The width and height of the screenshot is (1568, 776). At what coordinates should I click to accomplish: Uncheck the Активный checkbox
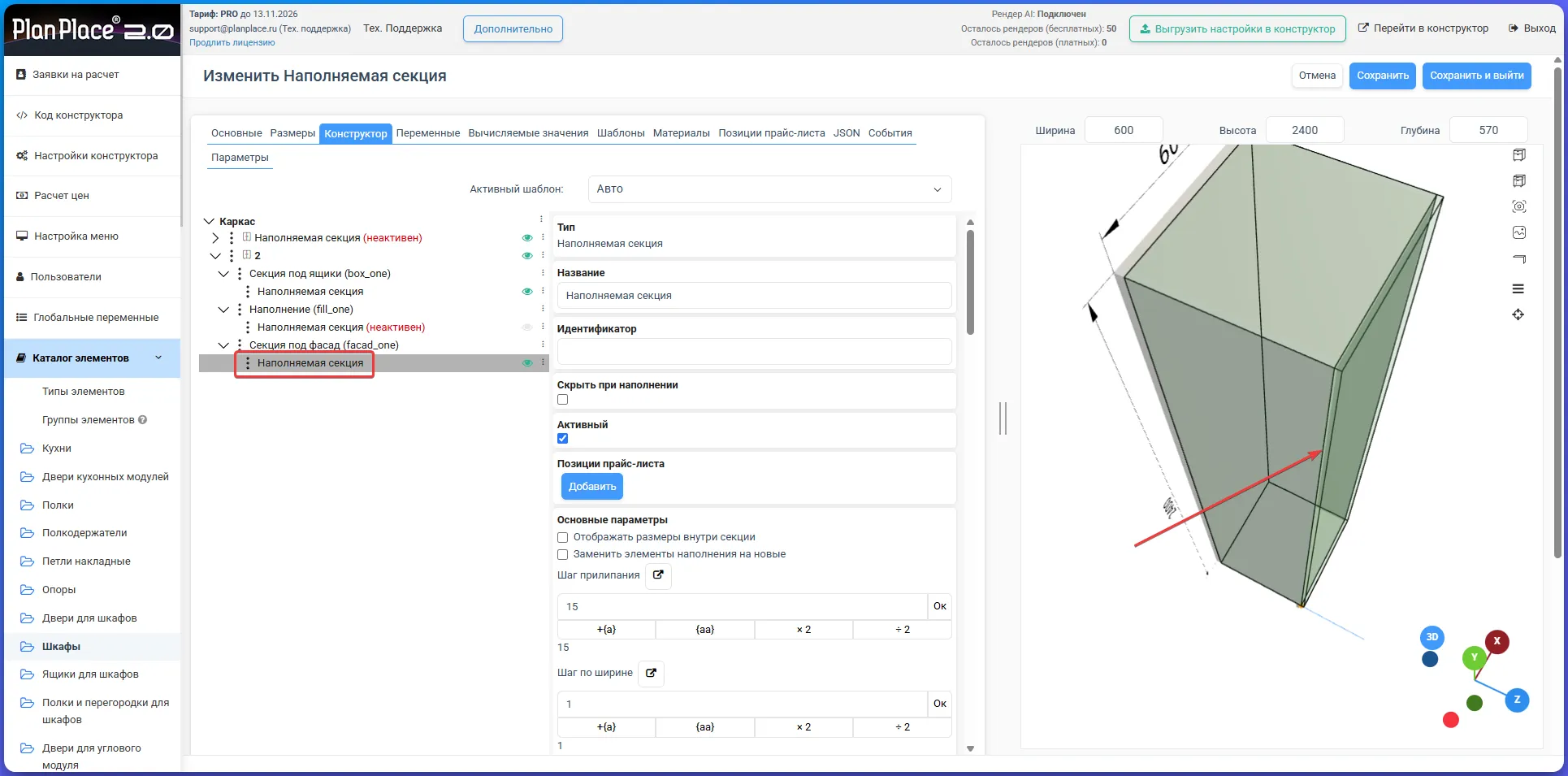coord(562,439)
